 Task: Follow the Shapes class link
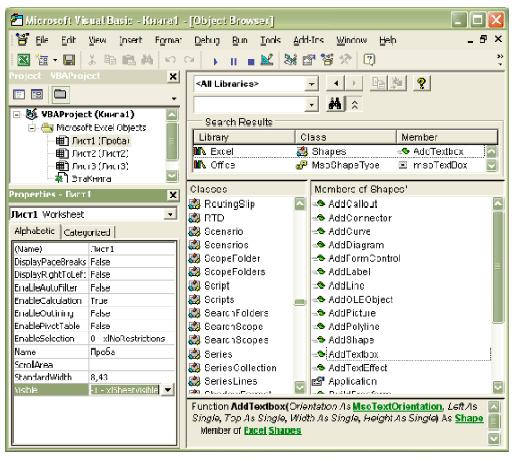285,430
